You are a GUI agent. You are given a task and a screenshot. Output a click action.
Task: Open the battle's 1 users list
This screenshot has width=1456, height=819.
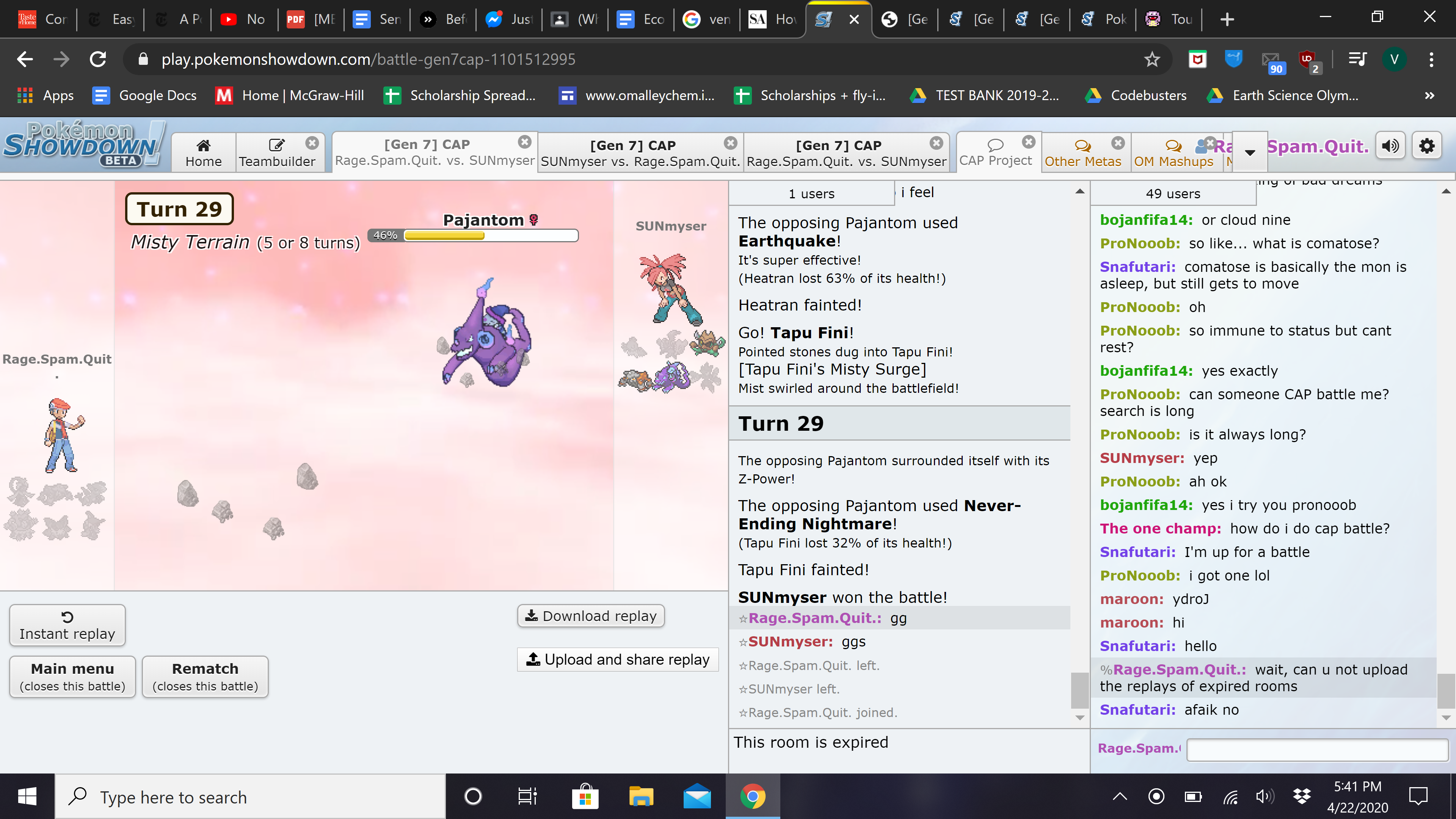click(x=812, y=193)
